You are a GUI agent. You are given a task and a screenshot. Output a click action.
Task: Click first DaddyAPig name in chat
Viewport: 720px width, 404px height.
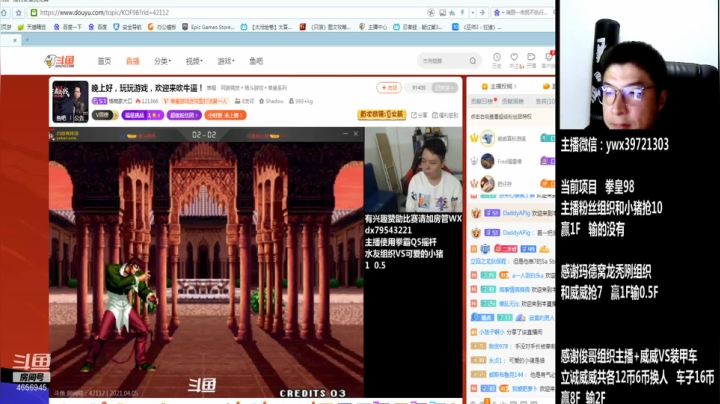click(x=516, y=213)
